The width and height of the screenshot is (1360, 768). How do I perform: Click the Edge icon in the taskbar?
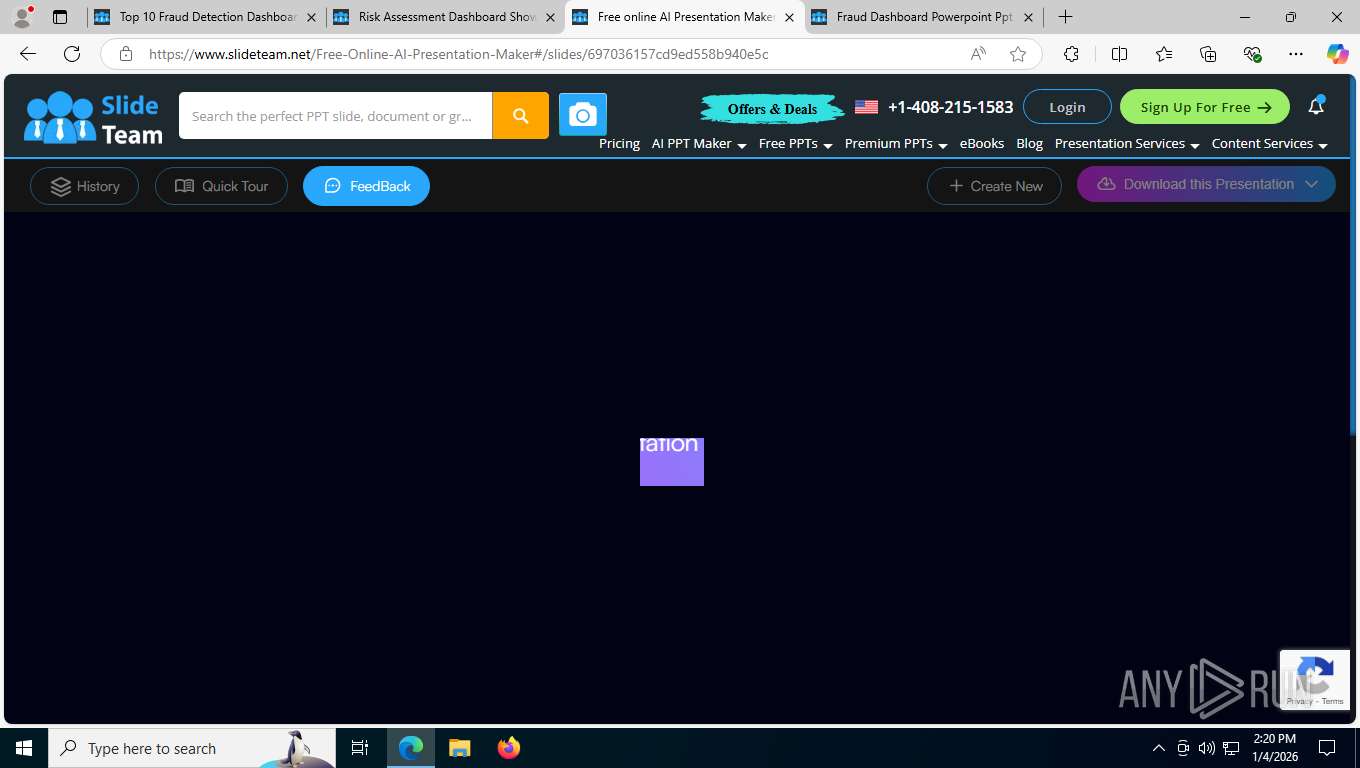pos(411,748)
